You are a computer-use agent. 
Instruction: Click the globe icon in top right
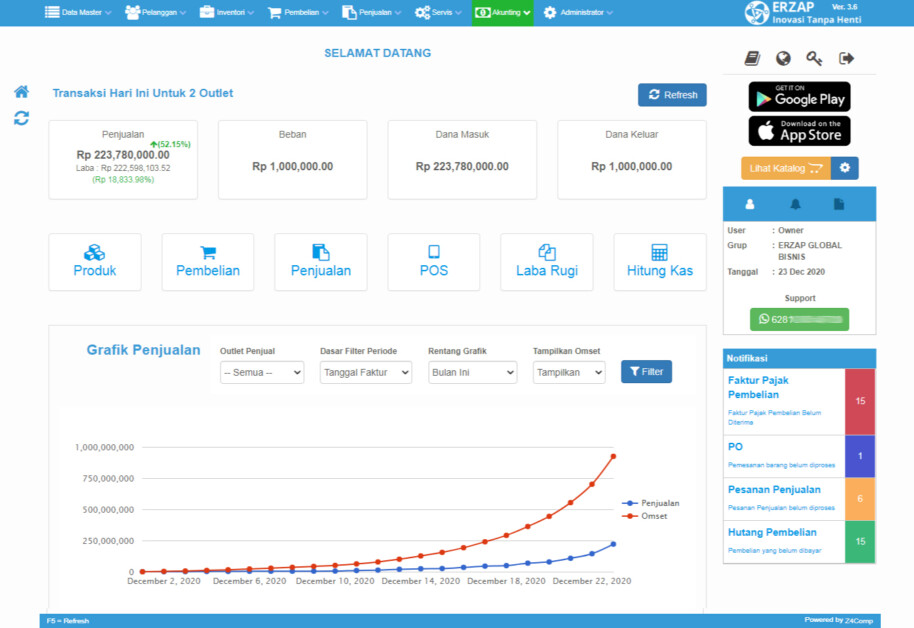(x=783, y=59)
